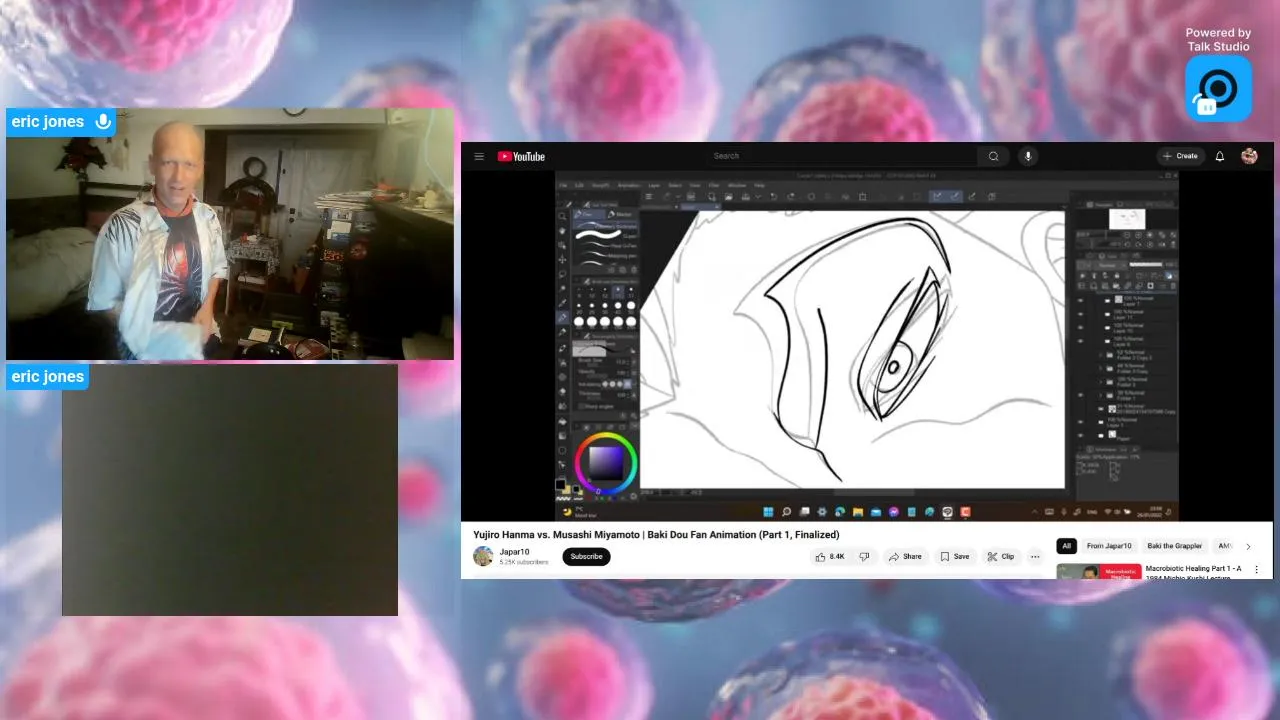The height and width of the screenshot is (720, 1280).
Task: Go to YouTube home via logo
Action: click(521, 156)
